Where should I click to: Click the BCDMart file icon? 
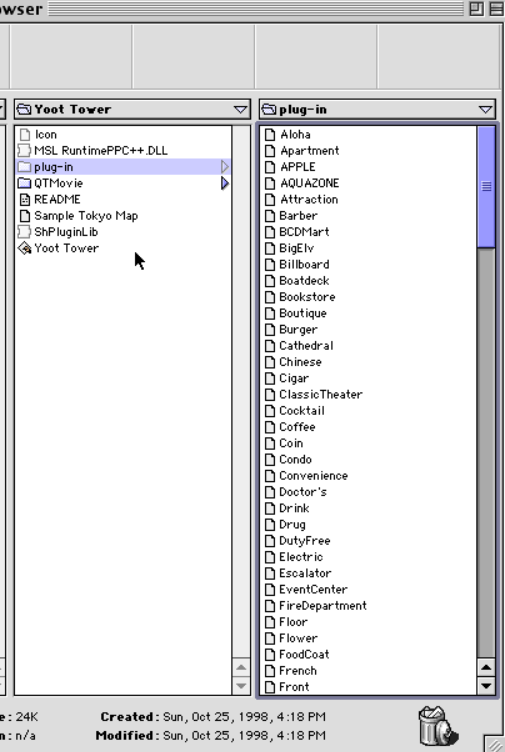[270, 232]
